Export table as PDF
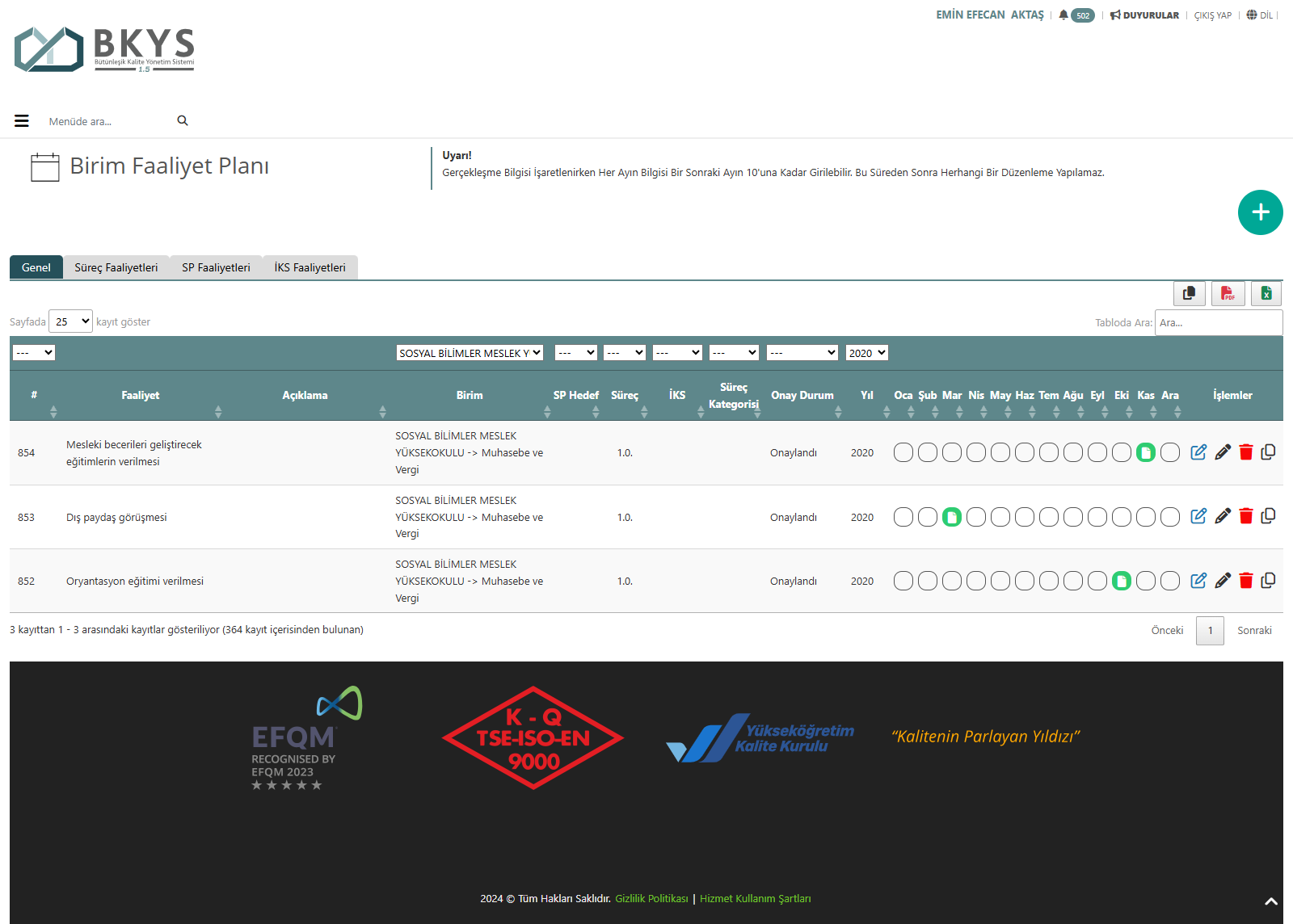The image size is (1293, 924). (1228, 293)
